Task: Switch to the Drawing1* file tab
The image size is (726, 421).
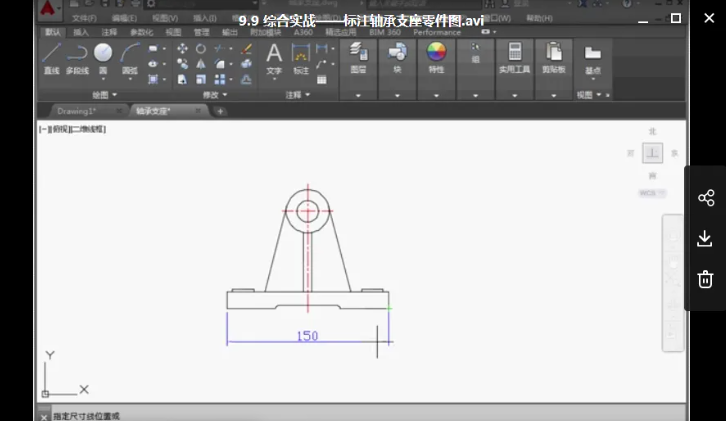Action: pos(77,111)
